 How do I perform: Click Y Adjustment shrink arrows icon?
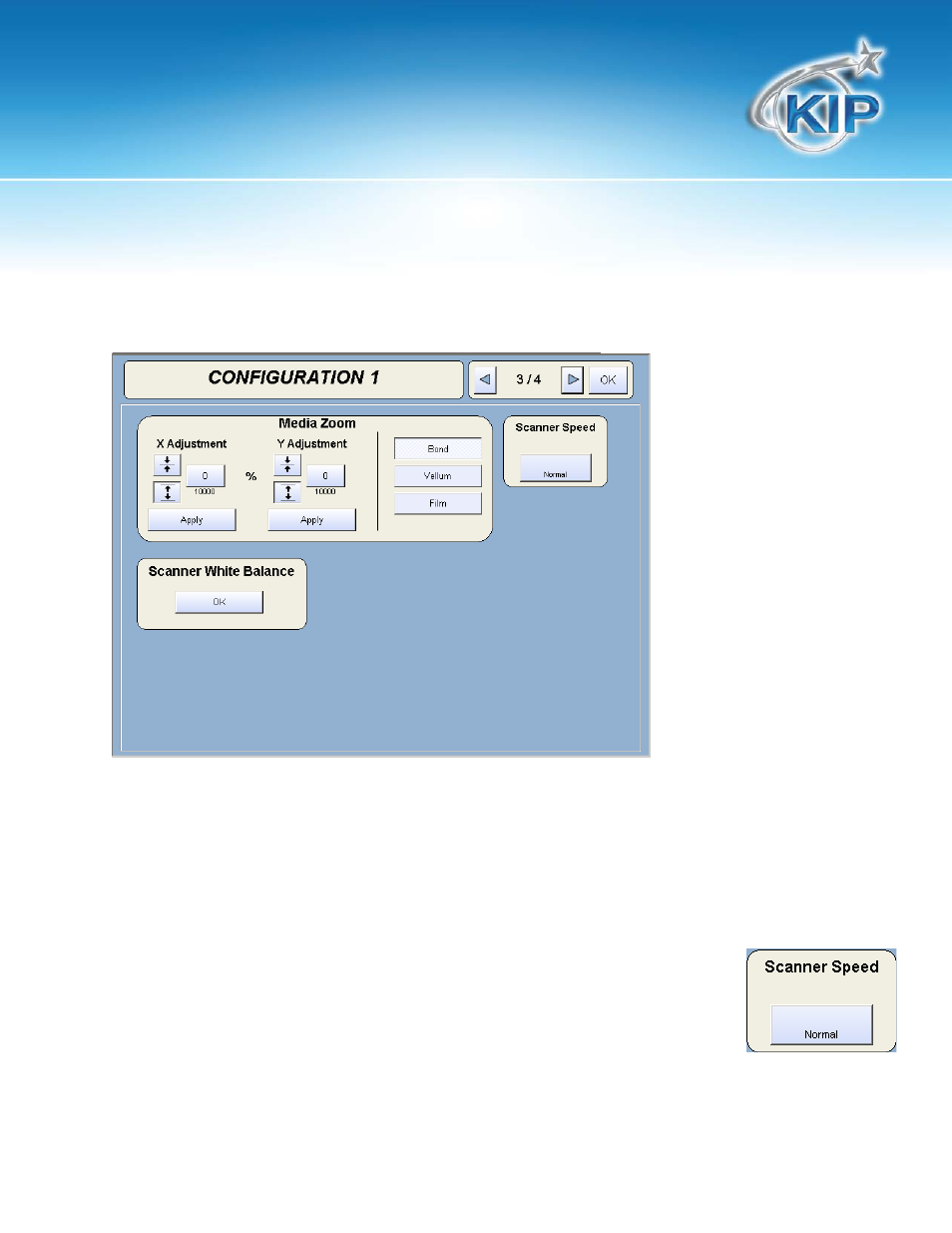[x=287, y=465]
